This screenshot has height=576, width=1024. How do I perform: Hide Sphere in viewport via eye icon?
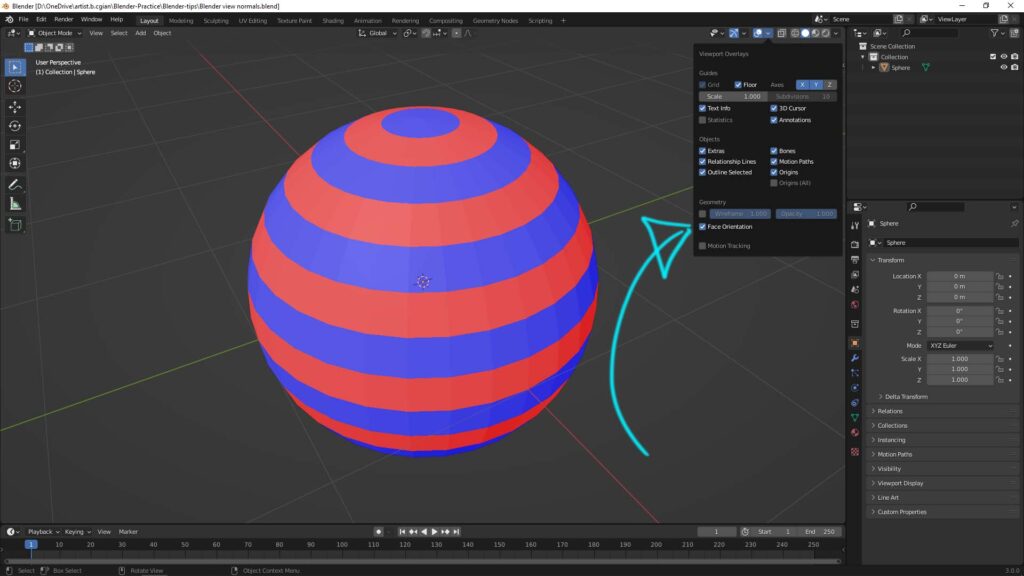click(1004, 67)
